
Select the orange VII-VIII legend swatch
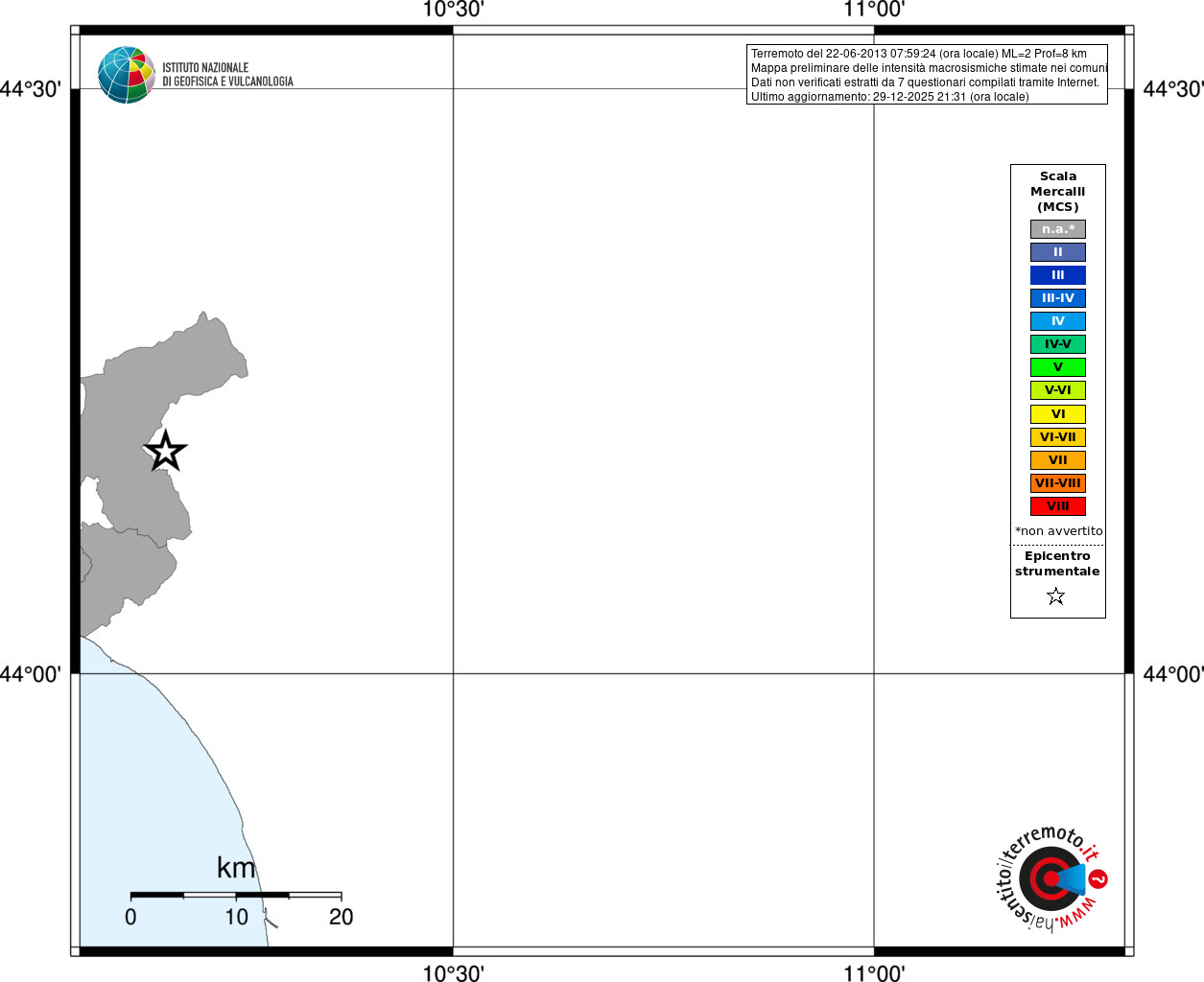point(1058,483)
